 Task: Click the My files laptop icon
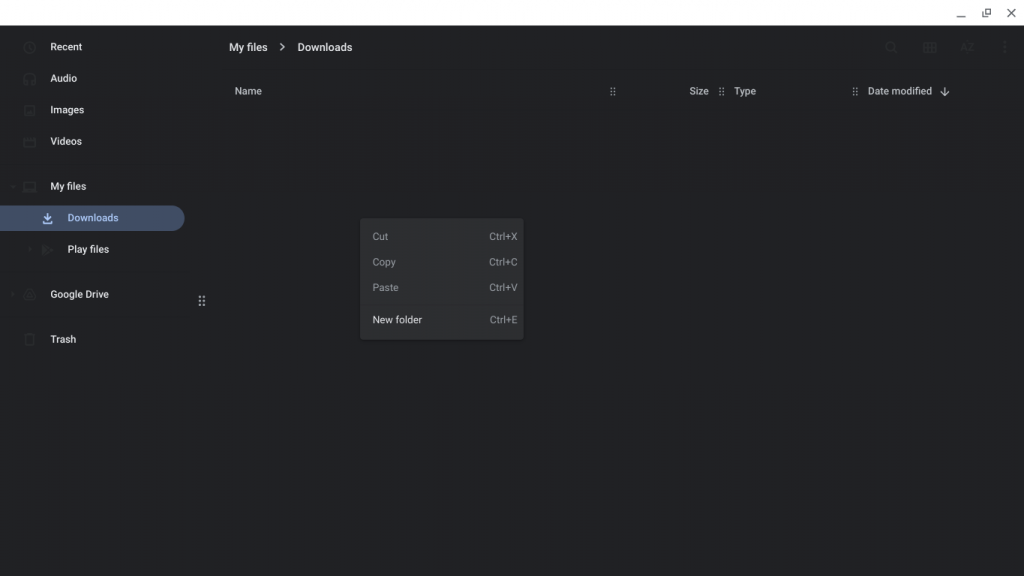29,187
